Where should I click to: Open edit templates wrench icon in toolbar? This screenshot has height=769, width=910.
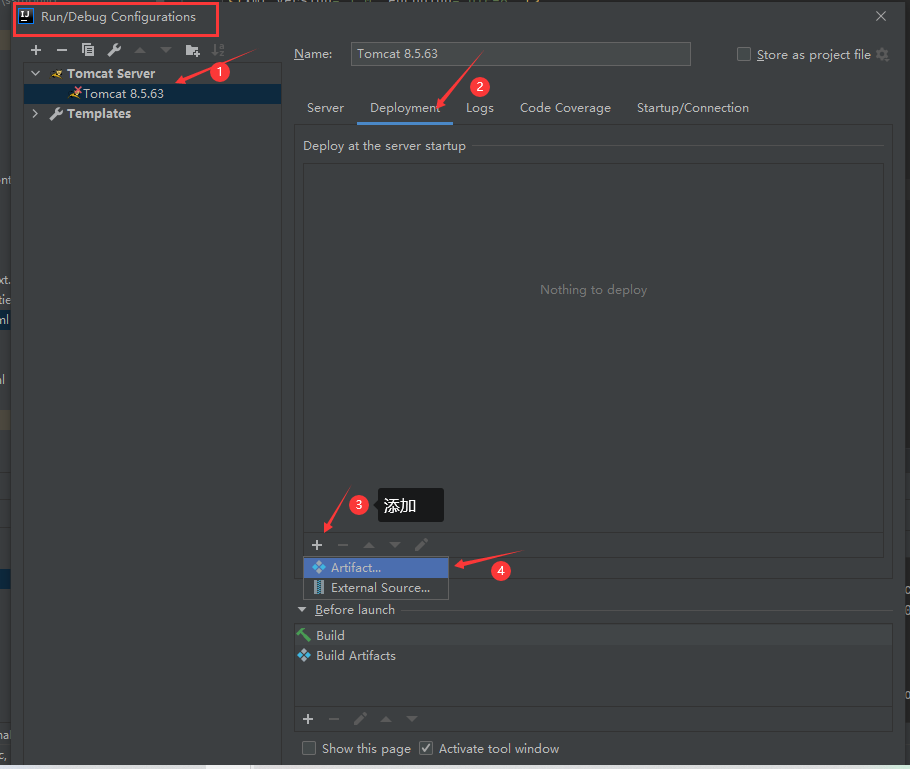114,50
